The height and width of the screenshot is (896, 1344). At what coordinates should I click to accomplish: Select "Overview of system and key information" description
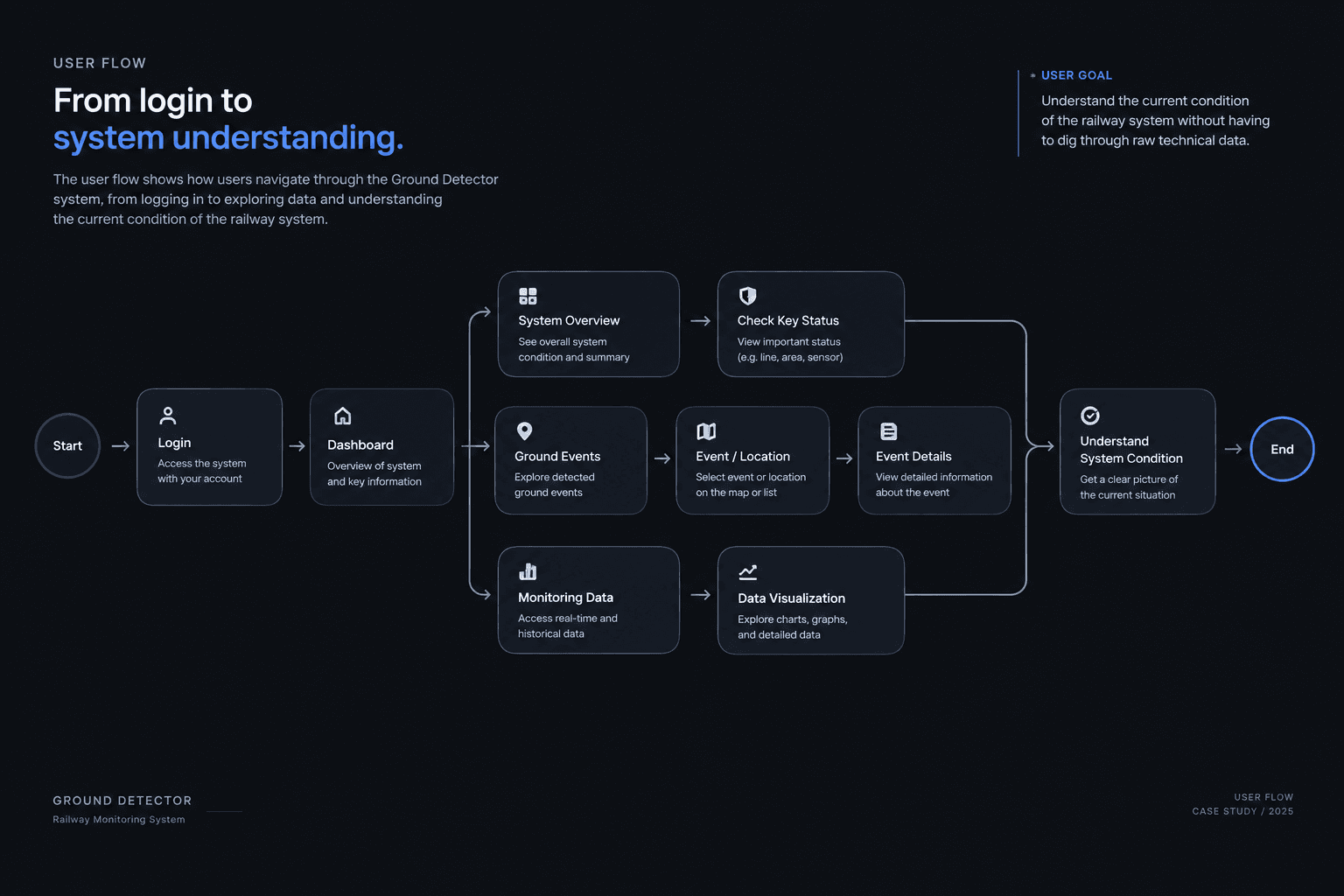374,473
